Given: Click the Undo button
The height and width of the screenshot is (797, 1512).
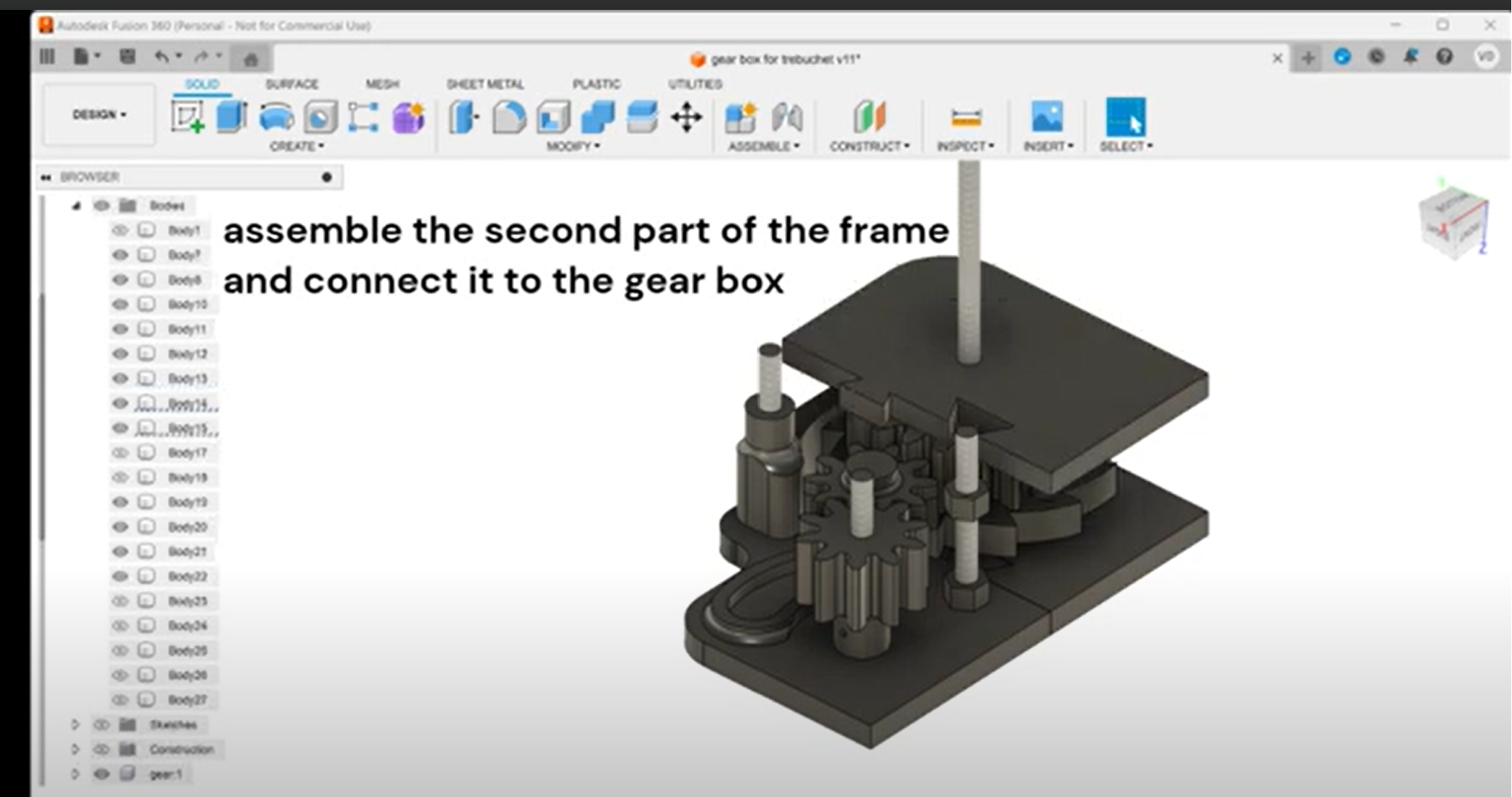Looking at the screenshot, I should click(x=160, y=56).
